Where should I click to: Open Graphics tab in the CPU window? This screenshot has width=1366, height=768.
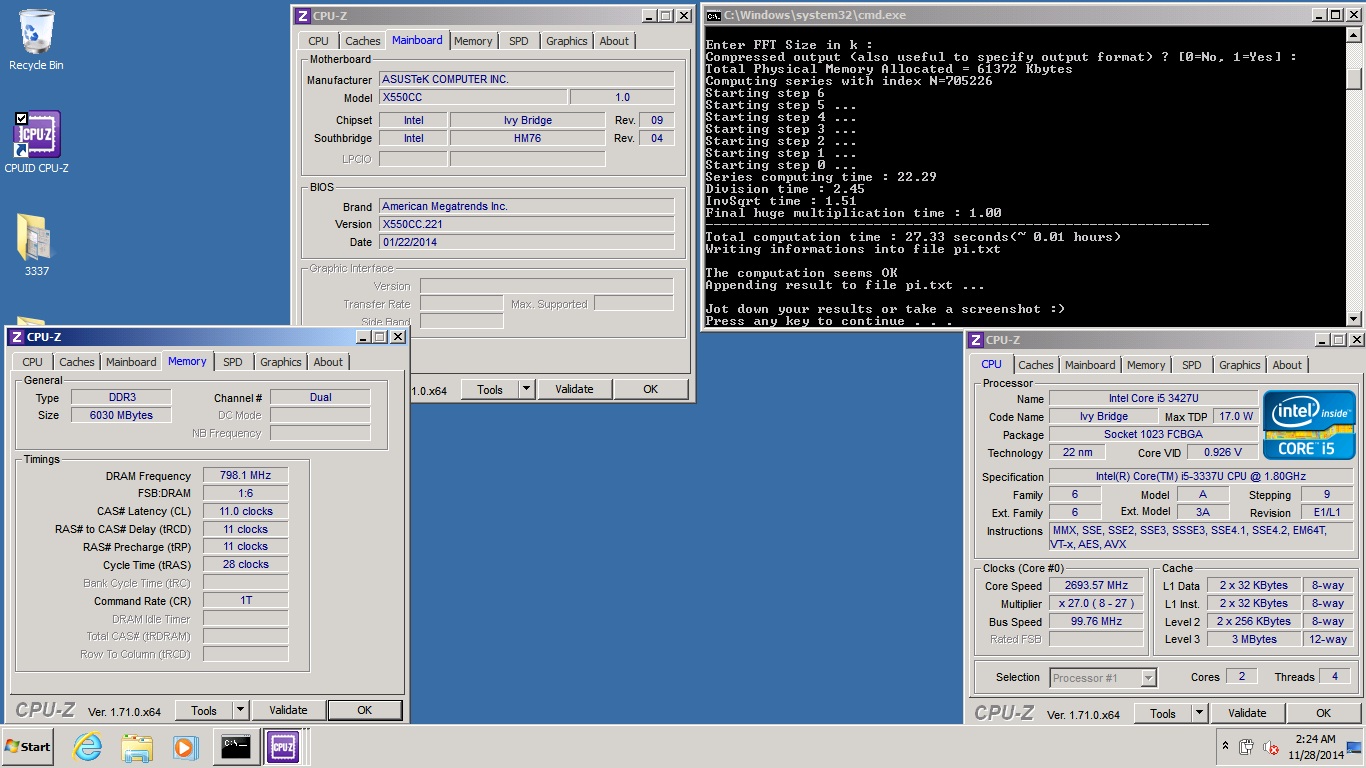(x=1240, y=365)
